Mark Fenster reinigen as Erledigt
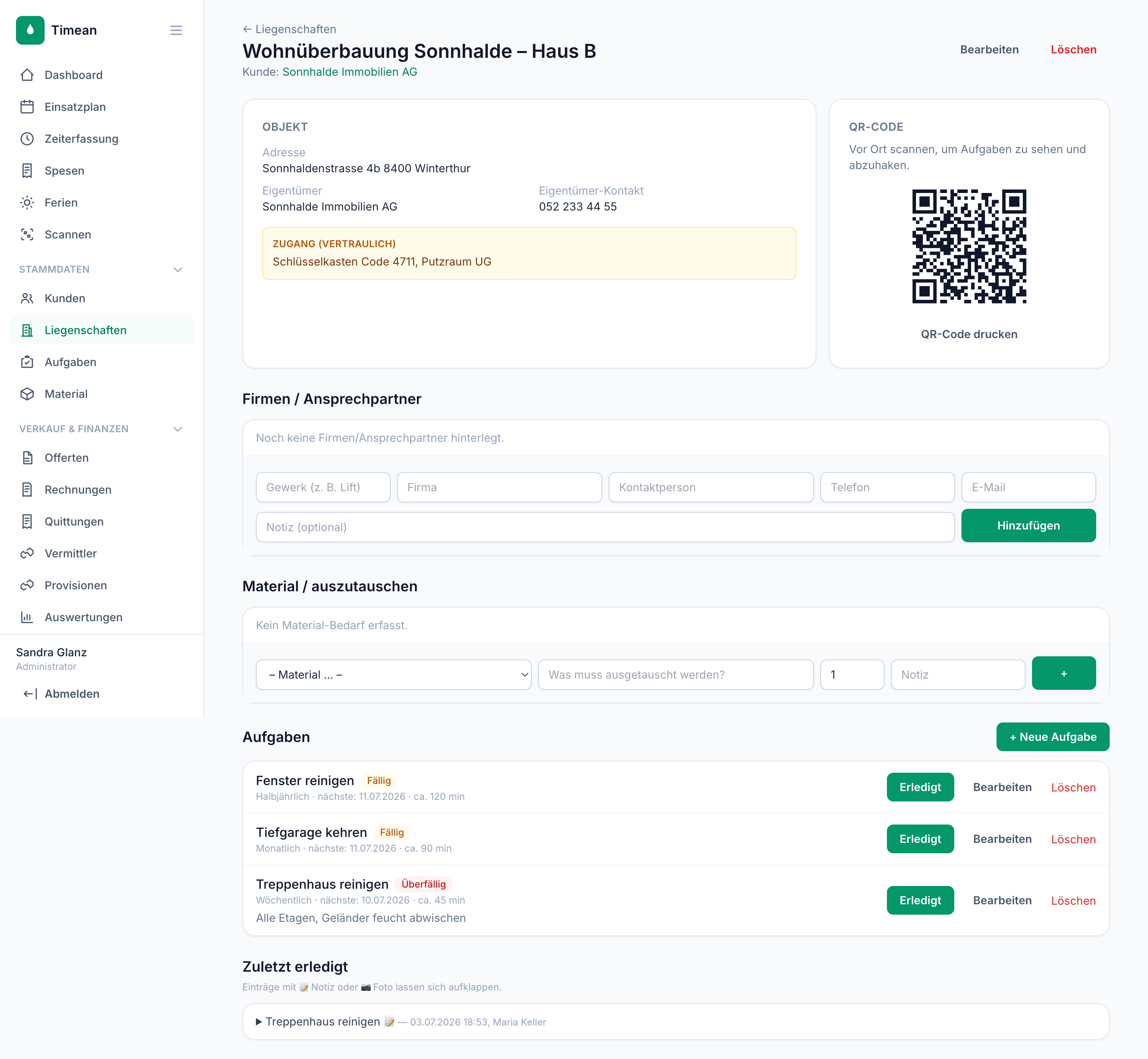Viewport: 1148px width, 1059px height. (x=920, y=787)
